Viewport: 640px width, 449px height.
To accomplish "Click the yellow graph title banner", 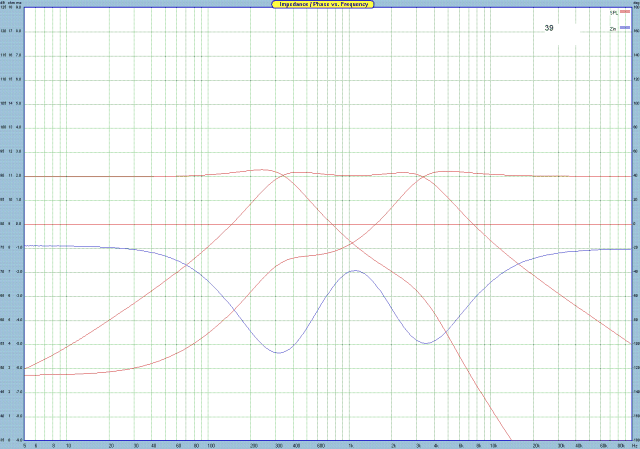I will [x=323, y=4].
